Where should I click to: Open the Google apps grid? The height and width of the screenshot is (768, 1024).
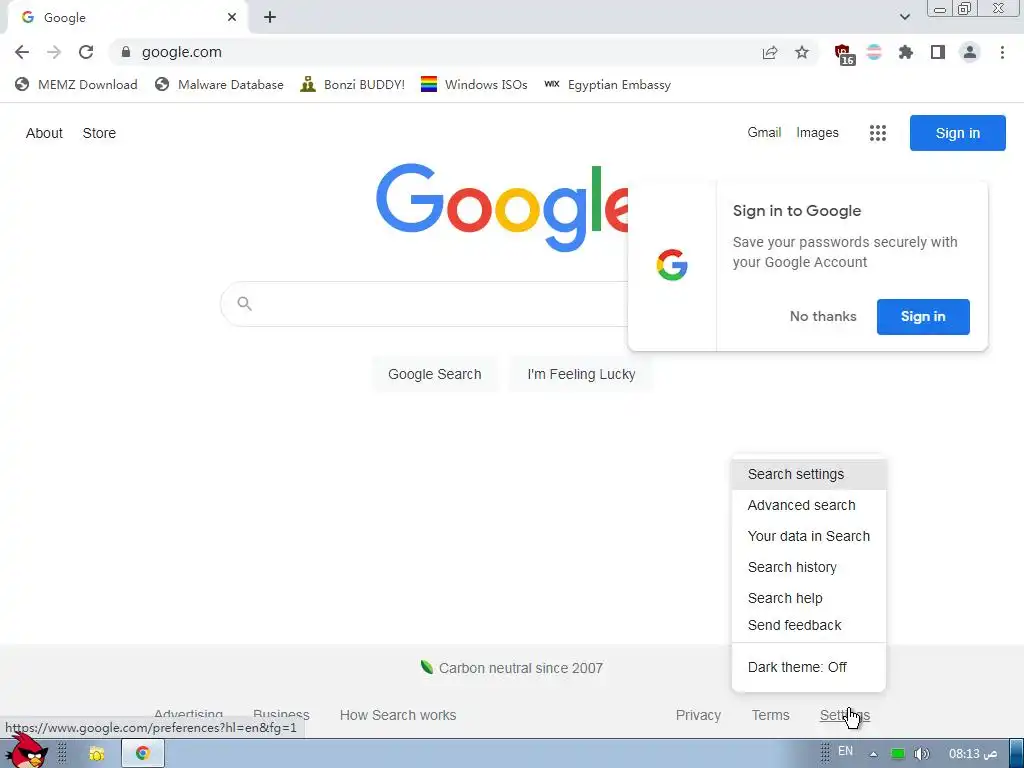coord(878,133)
